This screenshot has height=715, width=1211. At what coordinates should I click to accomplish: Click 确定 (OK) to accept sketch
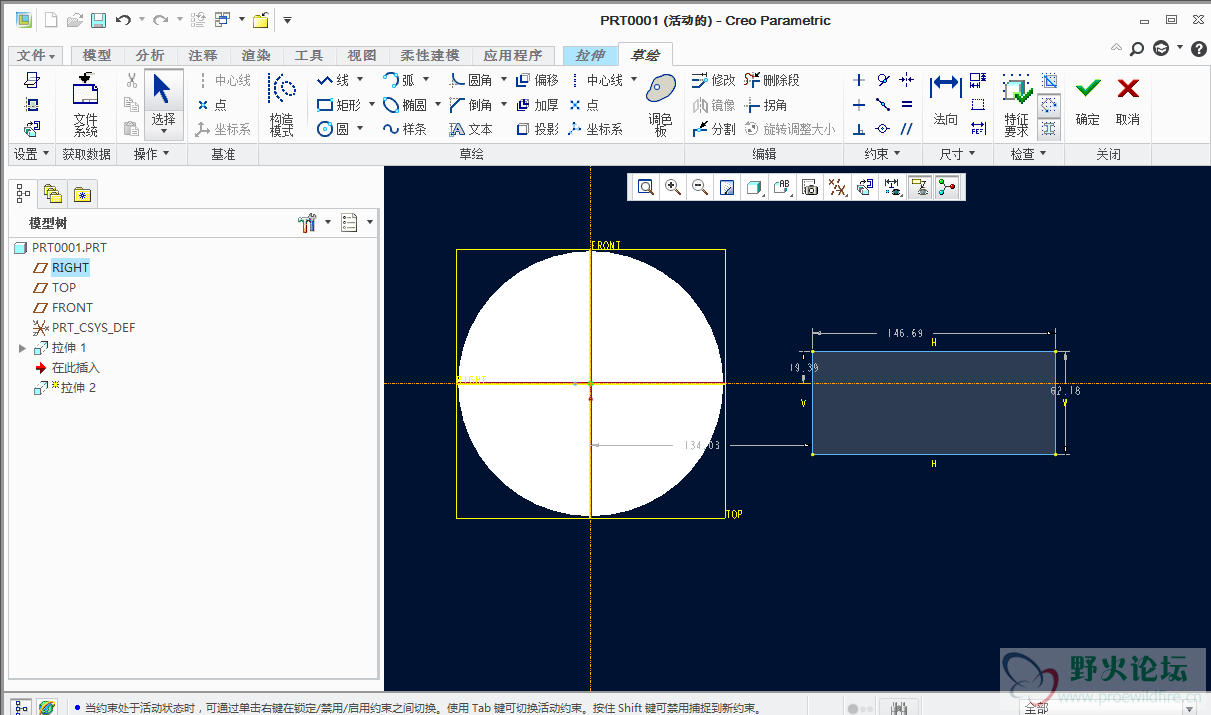point(1088,101)
